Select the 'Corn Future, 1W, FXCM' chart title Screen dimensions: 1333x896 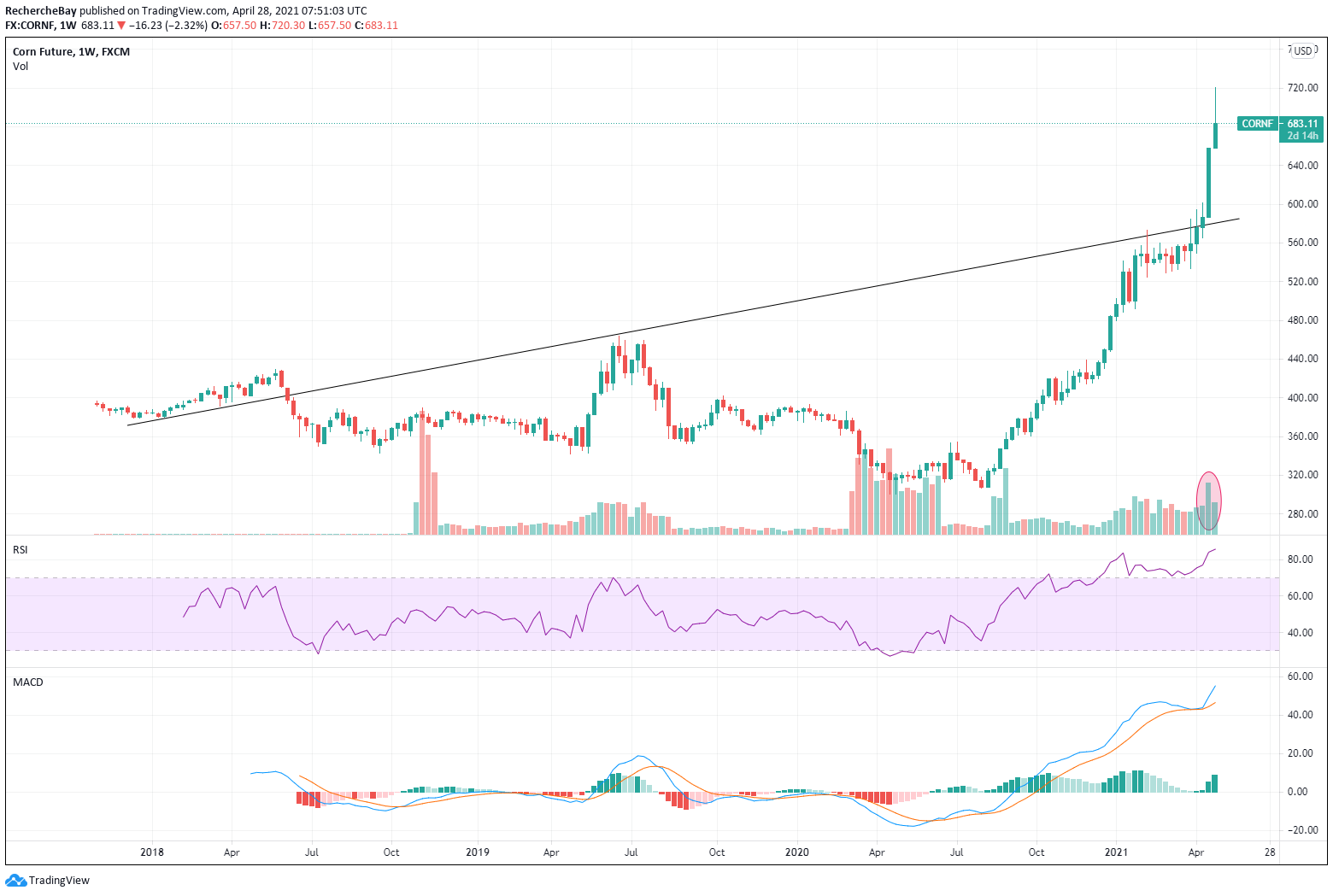coord(71,52)
